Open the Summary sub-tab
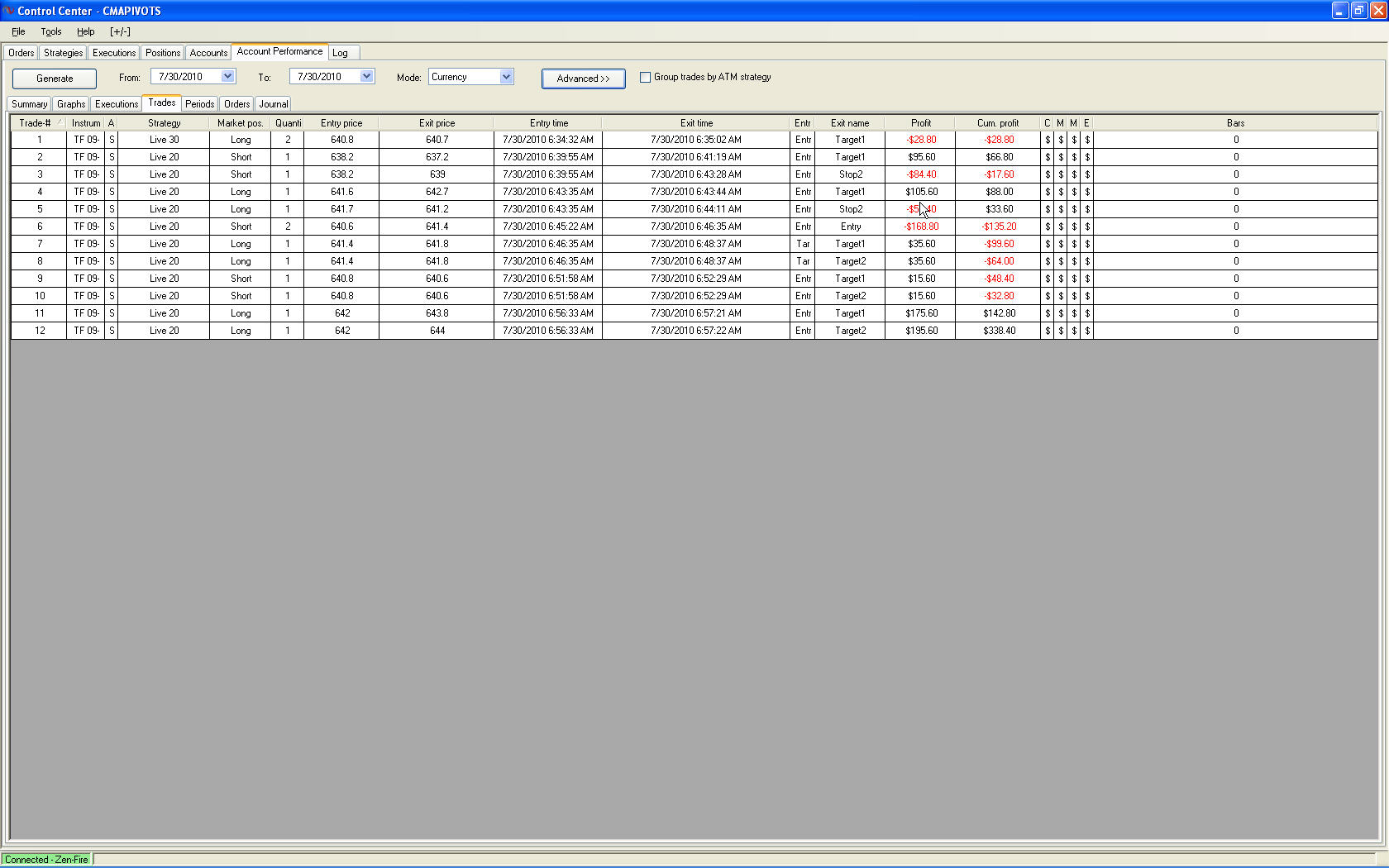The width and height of the screenshot is (1389, 868). click(29, 104)
